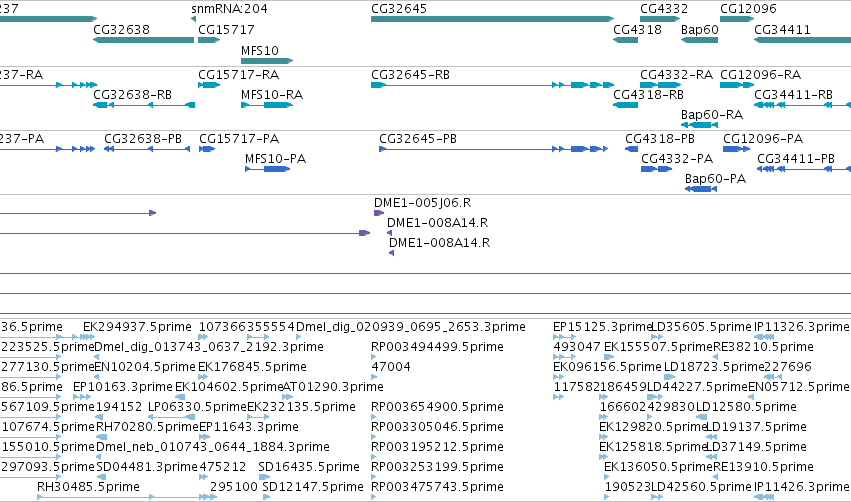Open the SD16435.5prime EST label
Image resolution: width=851 pixels, height=502 pixels.
[309, 467]
